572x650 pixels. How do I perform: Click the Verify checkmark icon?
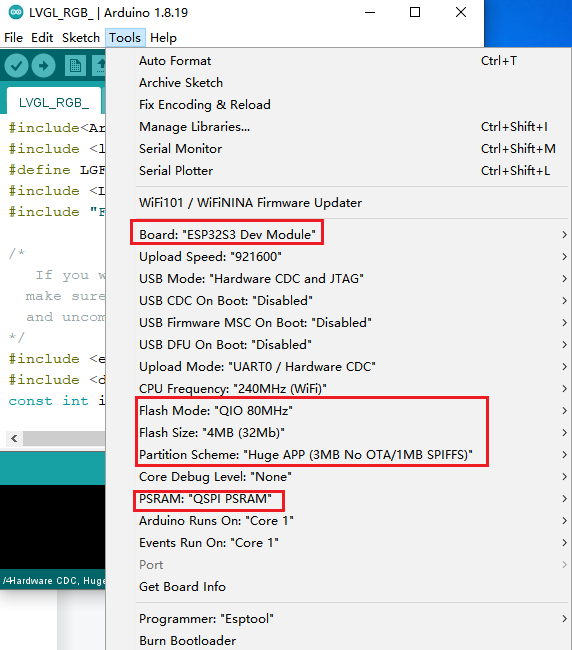(x=16, y=65)
